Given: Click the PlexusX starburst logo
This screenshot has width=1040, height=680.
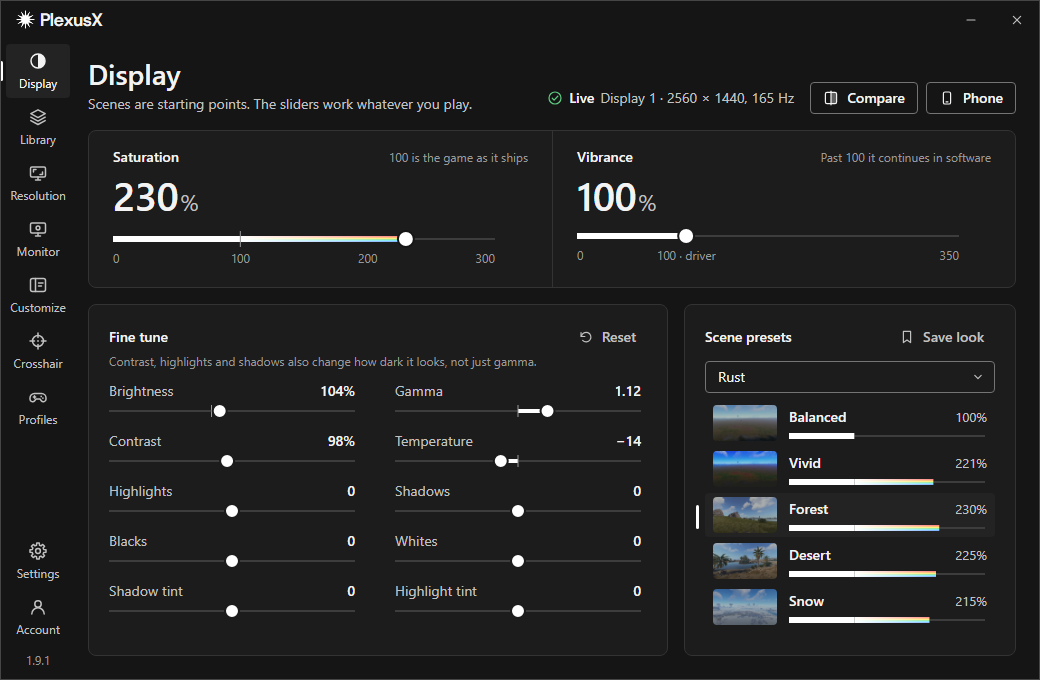Looking at the screenshot, I should point(25,20).
